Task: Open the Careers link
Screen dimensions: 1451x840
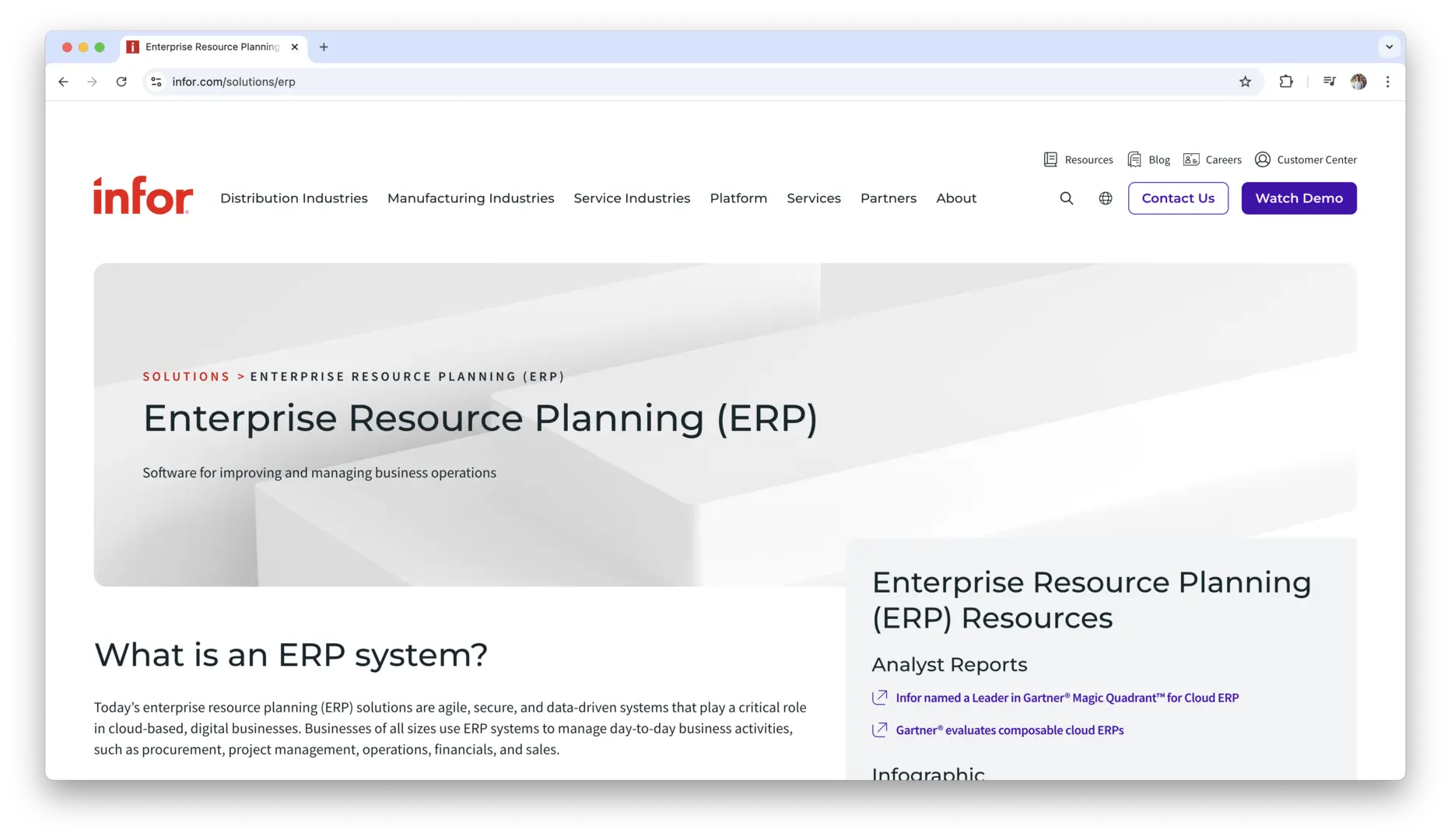Action: click(x=1223, y=159)
